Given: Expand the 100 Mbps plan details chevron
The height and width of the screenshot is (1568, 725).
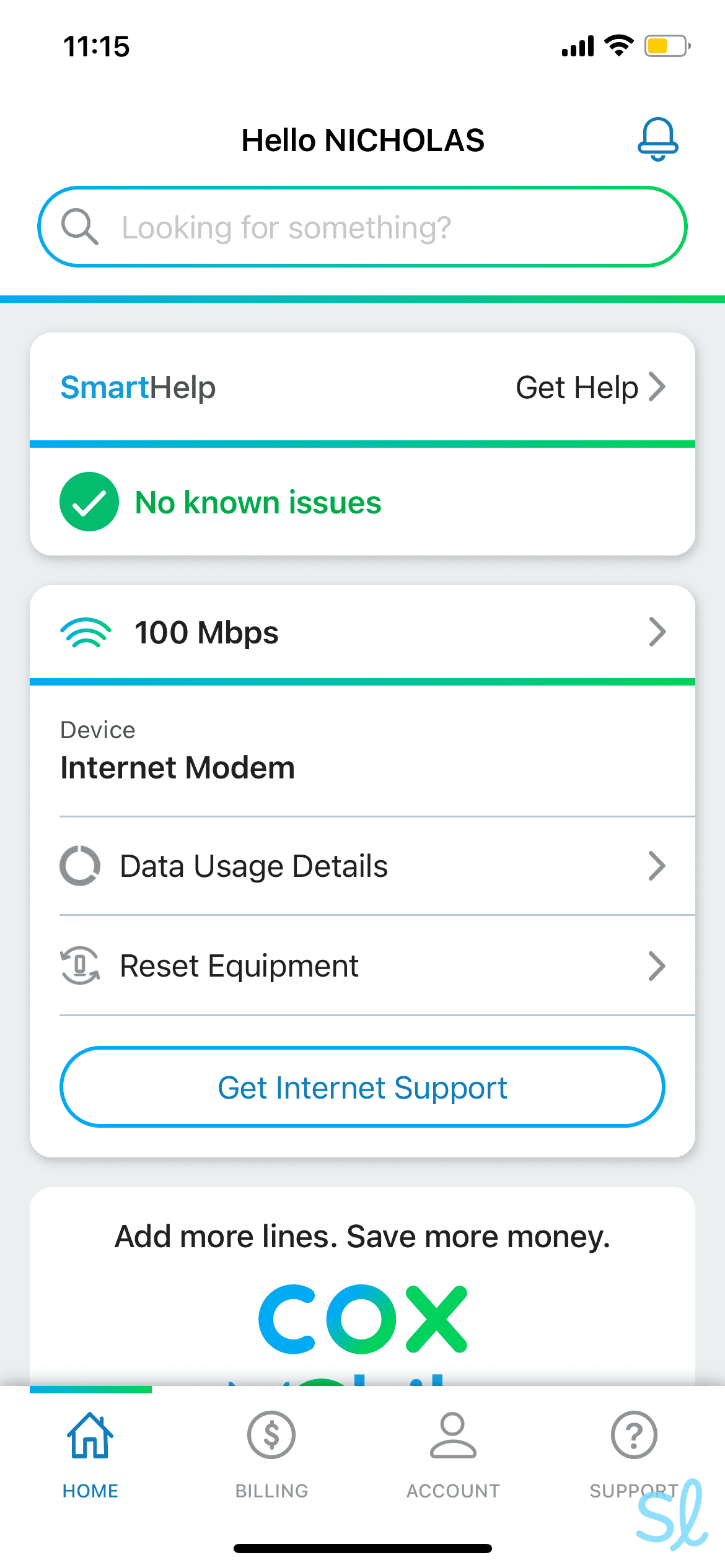Looking at the screenshot, I should pos(658,632).
